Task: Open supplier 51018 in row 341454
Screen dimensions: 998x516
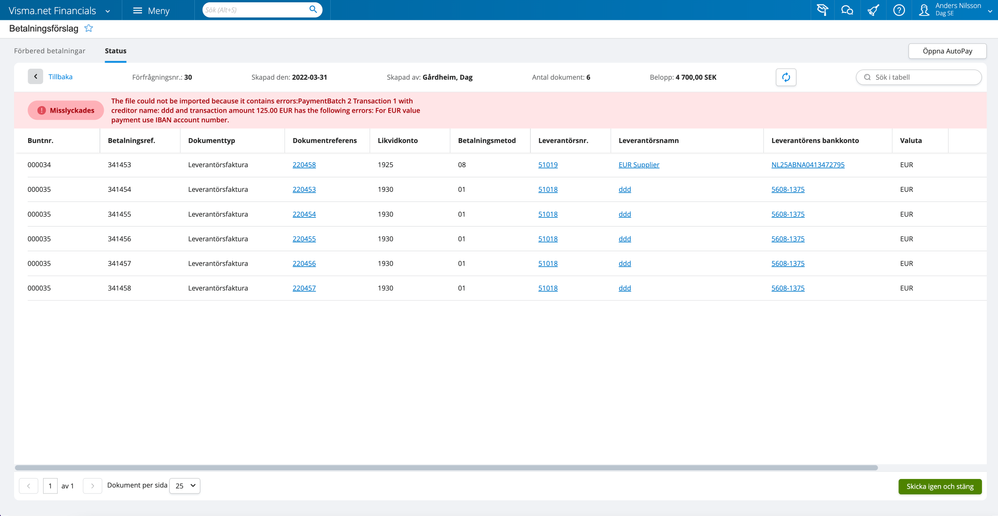Action: pyautogui.click(x=548, y=190)
